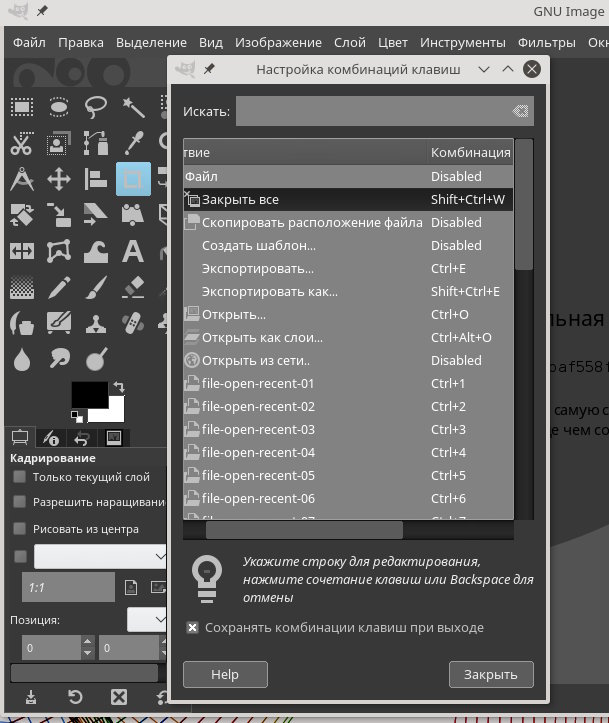609x723 pixels.
Task: Select the highlighted Crop tool
Action: pos(133,179)
